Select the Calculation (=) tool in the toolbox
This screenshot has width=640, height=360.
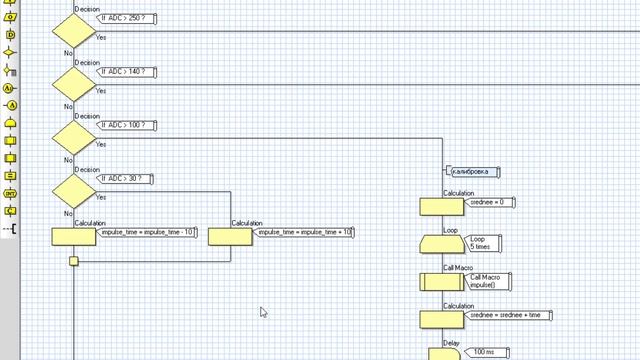click(10, 176)
